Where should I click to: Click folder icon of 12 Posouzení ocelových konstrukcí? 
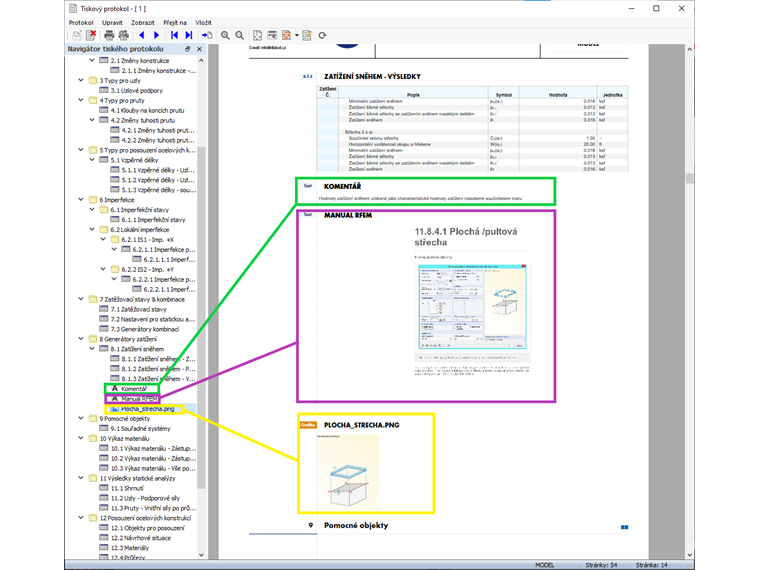(93, 518)
